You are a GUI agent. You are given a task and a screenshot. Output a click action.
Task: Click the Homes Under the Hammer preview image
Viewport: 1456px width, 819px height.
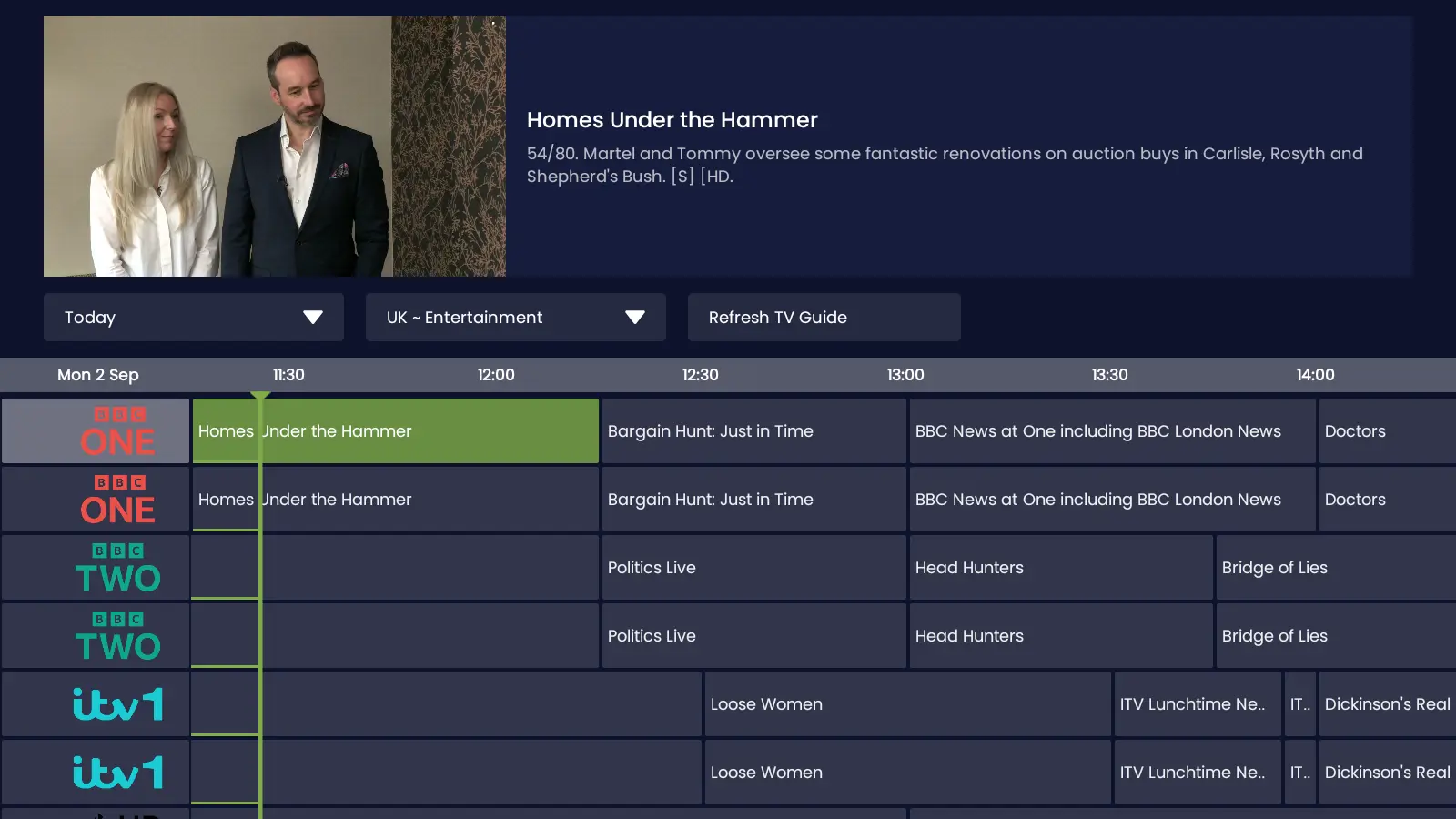274,147
